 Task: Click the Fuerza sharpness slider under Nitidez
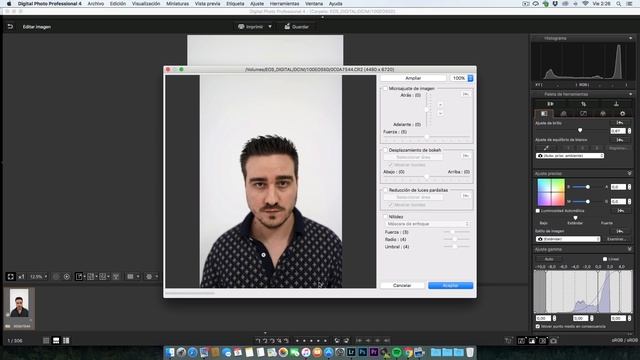click(456, 232)
